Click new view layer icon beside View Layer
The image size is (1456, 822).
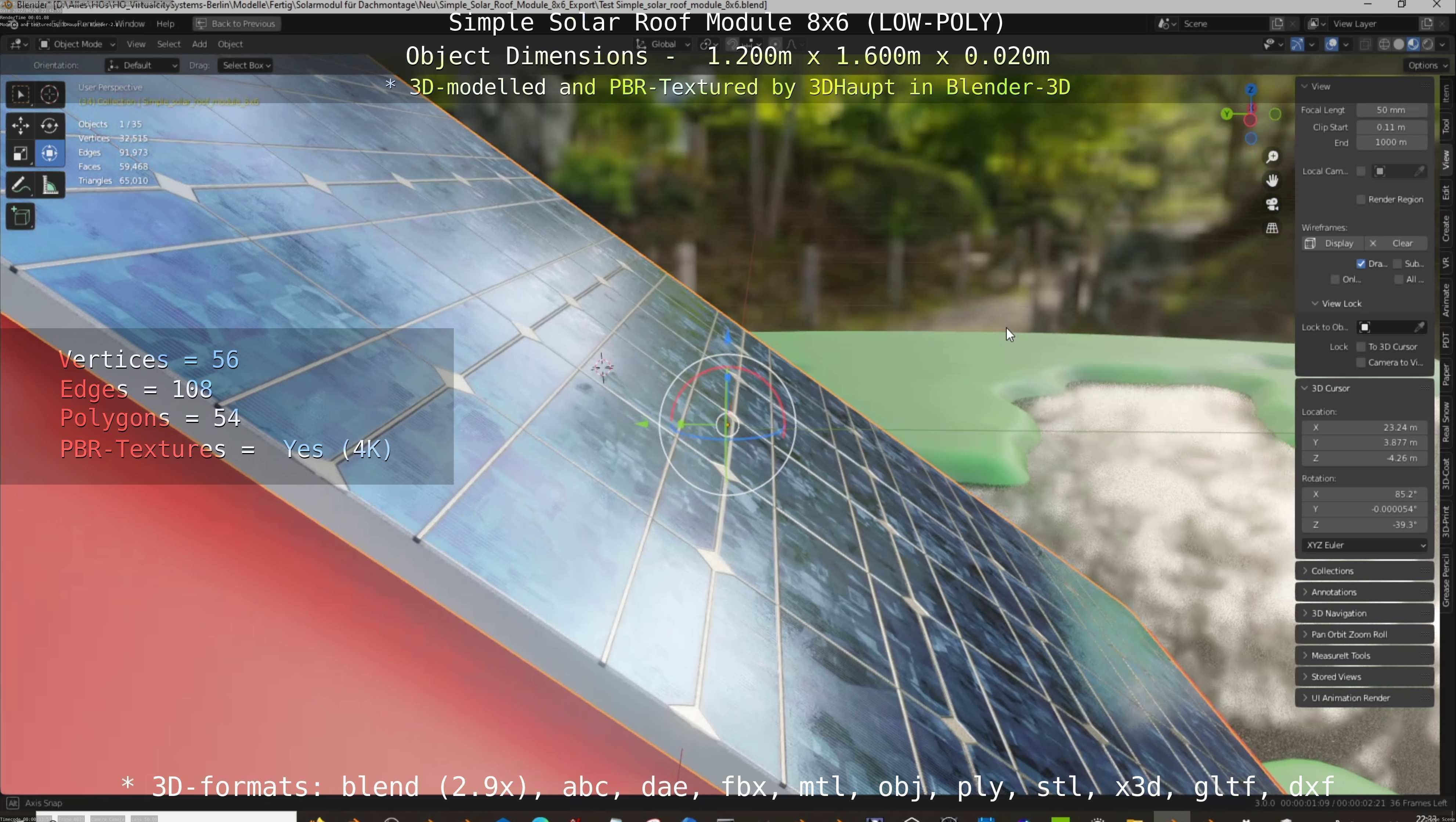(1427, 24)
